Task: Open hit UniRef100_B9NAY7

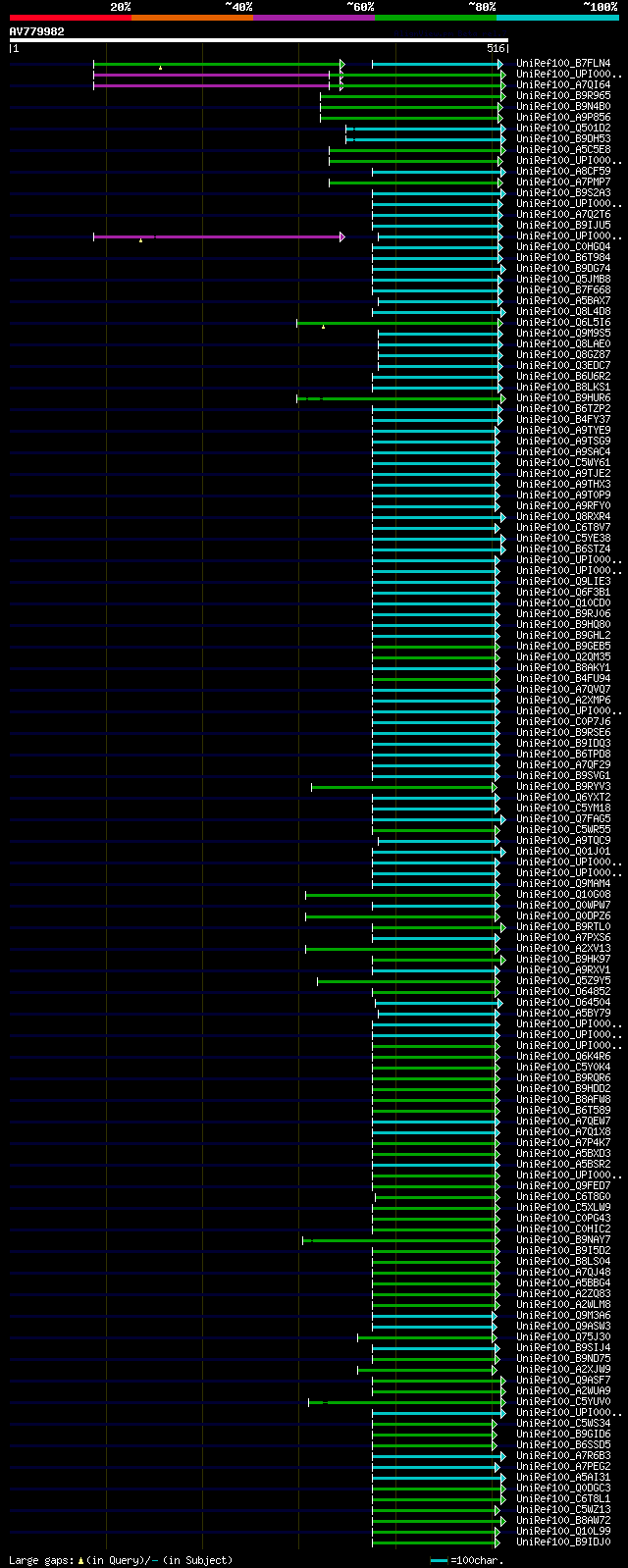Action: pyautogui.click(x=563, y=1240)
